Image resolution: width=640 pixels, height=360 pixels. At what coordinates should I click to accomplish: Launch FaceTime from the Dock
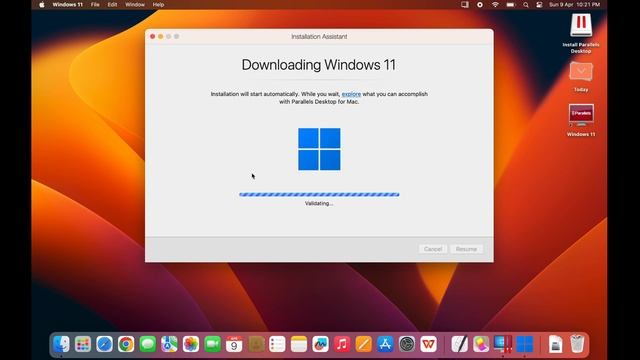pyautogui.click(x=213, y=344)
